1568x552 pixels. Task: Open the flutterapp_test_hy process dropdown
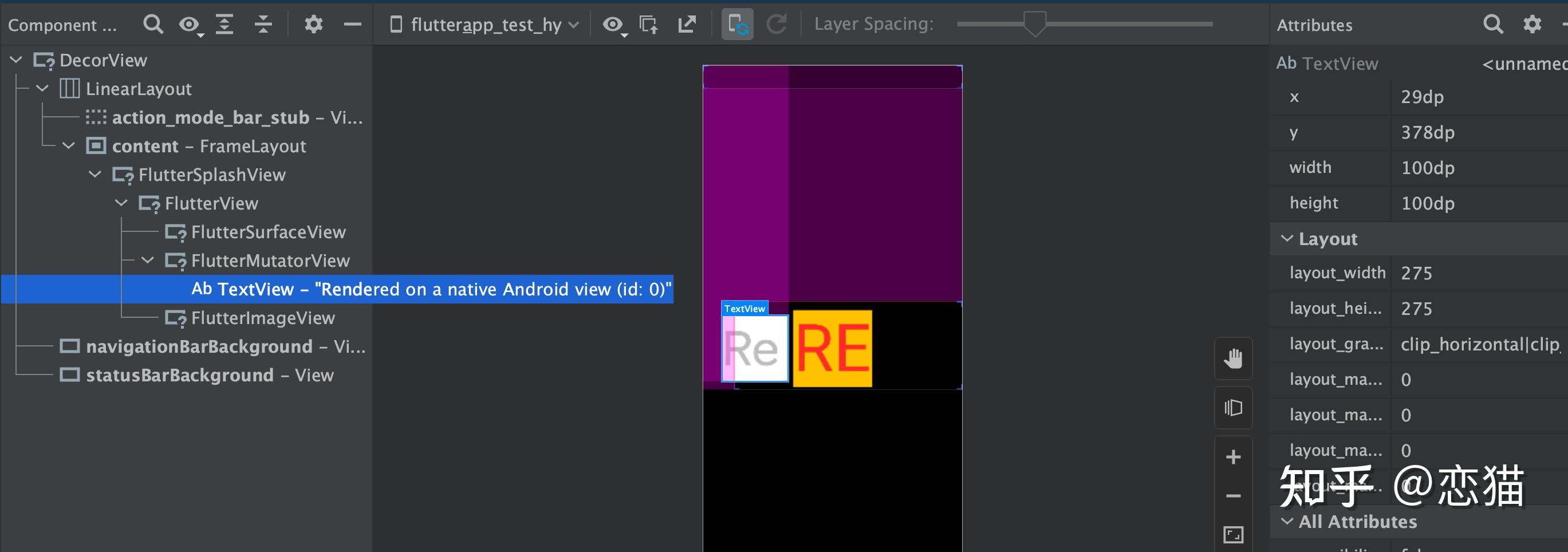pyautogui.click(x=484, y=25)
